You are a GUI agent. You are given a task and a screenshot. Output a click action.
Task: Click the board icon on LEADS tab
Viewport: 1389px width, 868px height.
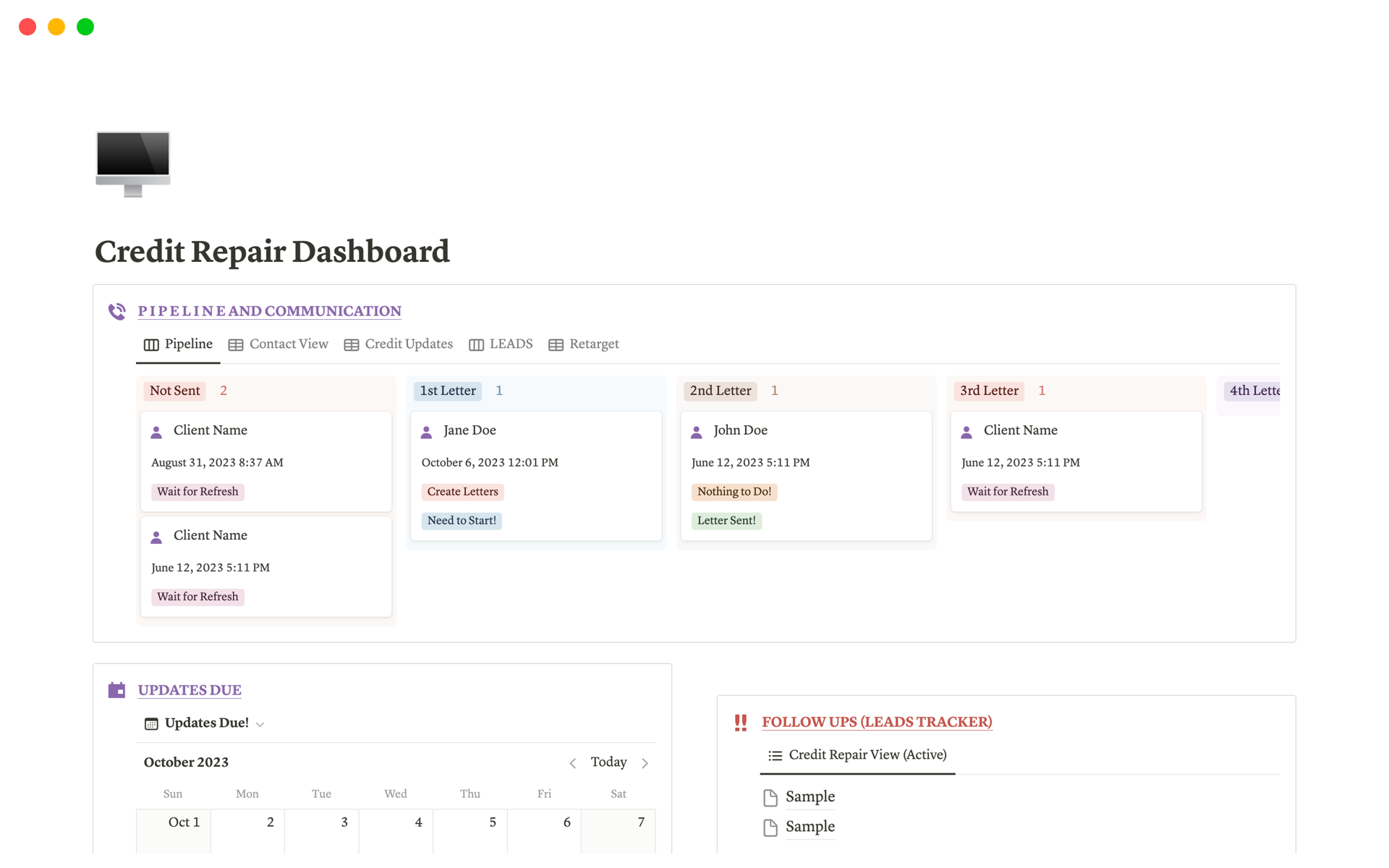(x=476, y=345)
